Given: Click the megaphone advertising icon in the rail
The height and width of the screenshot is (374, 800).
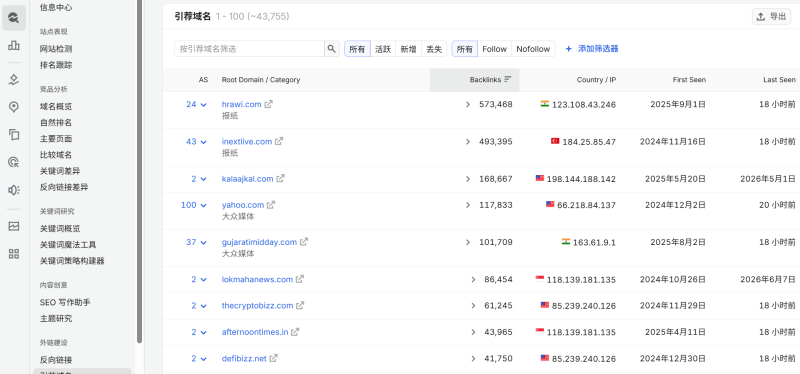Looking at the screenshot, I should coord(14,190).
